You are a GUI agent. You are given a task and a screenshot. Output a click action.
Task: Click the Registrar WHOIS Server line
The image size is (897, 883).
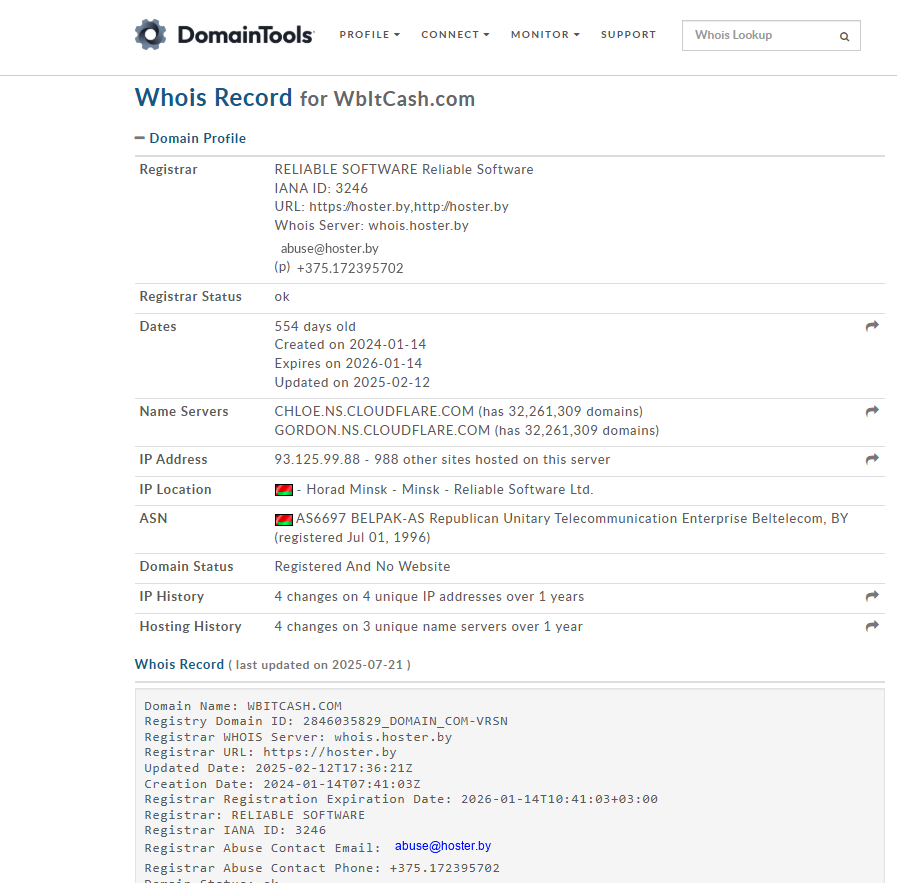tap(298, 737)
